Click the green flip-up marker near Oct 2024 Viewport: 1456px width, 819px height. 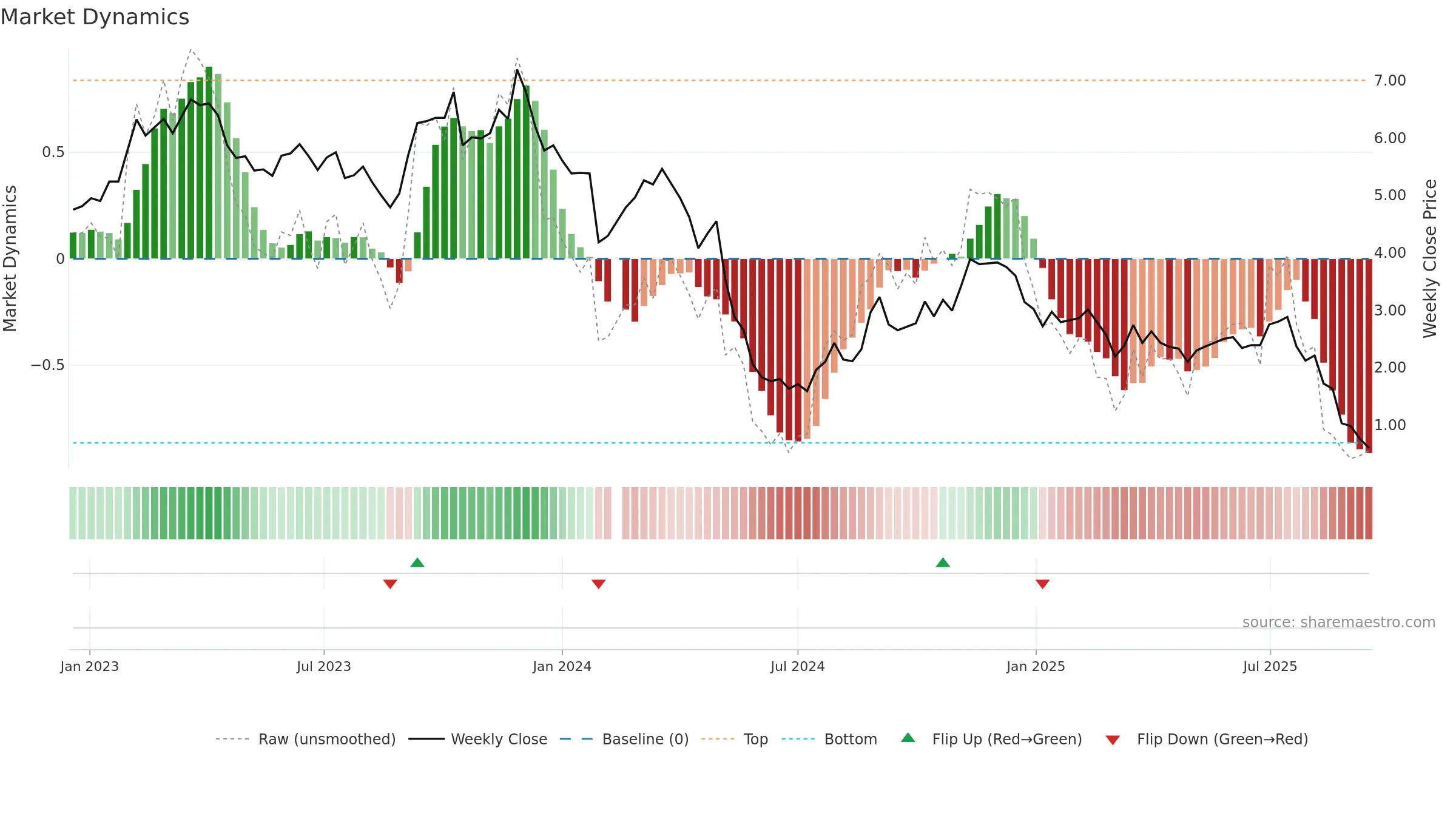943,562
